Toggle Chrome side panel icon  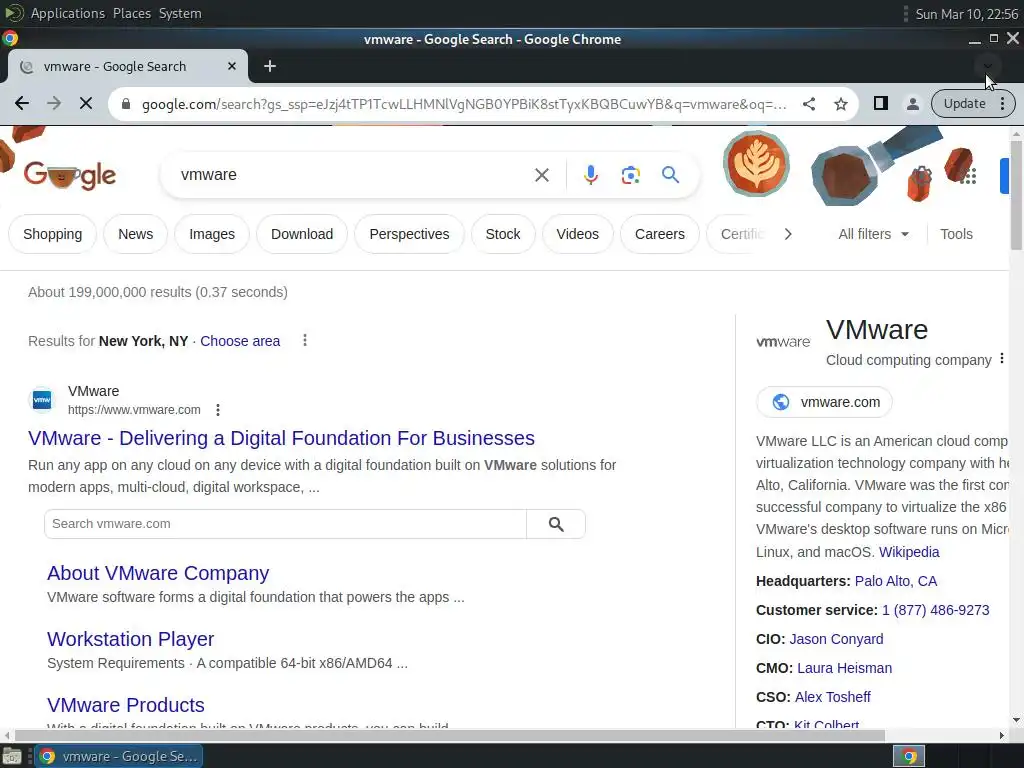pyautogui.click(x=880, y=103)
